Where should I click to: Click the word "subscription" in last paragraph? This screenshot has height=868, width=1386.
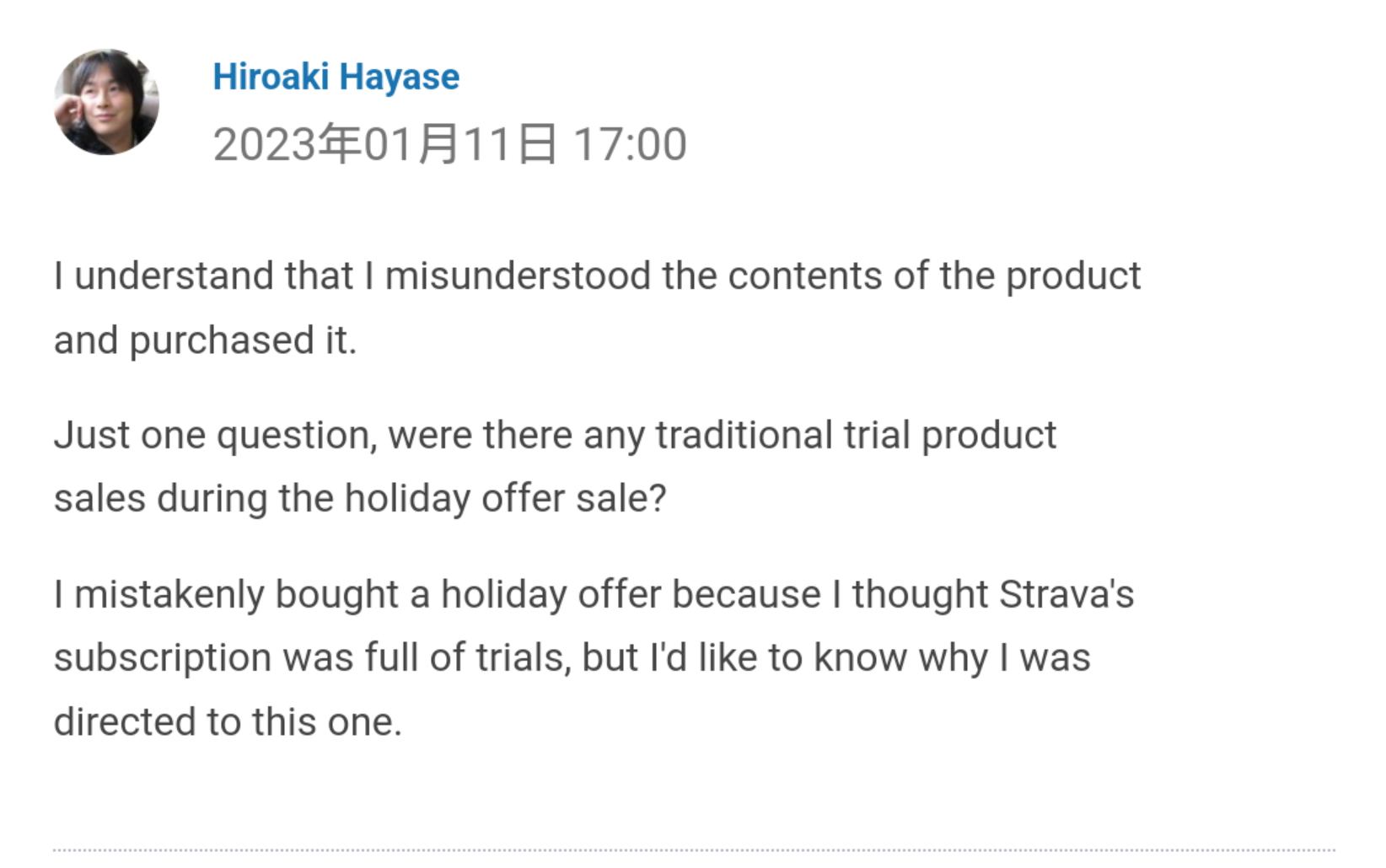click(x=162, y=658)
